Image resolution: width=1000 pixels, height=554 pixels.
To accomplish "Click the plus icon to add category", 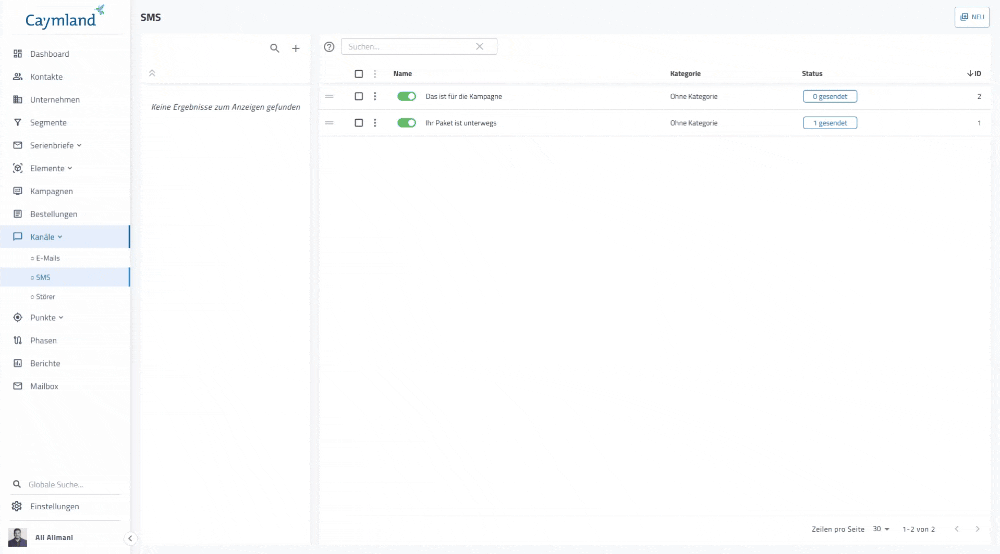I will point(295,48).
